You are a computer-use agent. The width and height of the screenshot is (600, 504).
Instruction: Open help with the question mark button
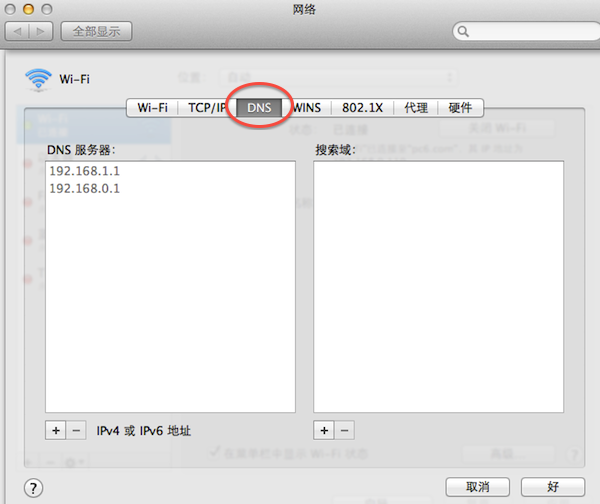pyautogui.click(x=33, y=488)
